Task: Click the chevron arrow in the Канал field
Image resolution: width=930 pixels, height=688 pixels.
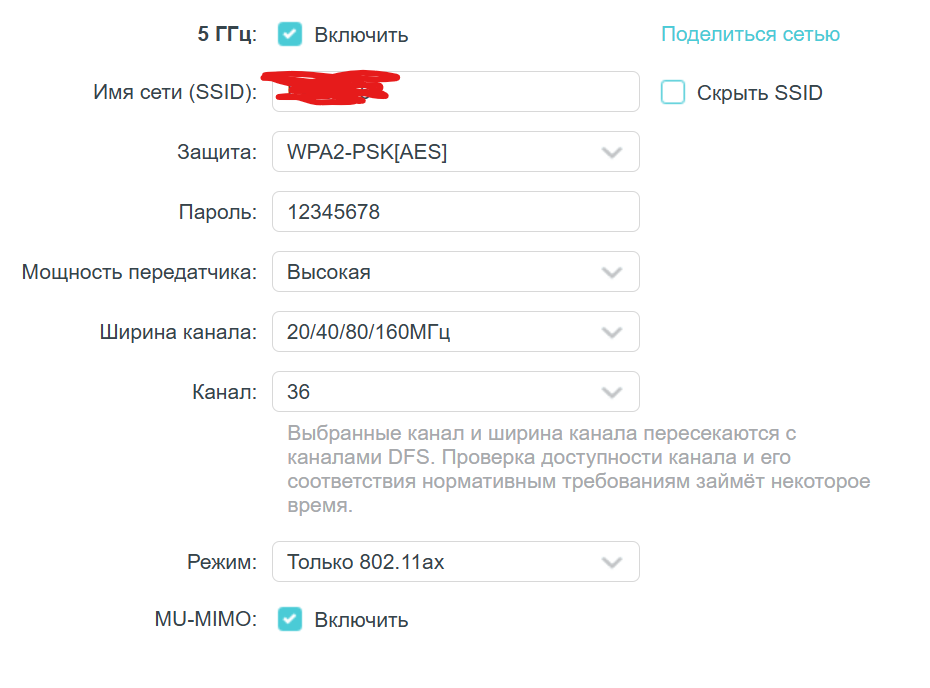Action: [611, 392]
